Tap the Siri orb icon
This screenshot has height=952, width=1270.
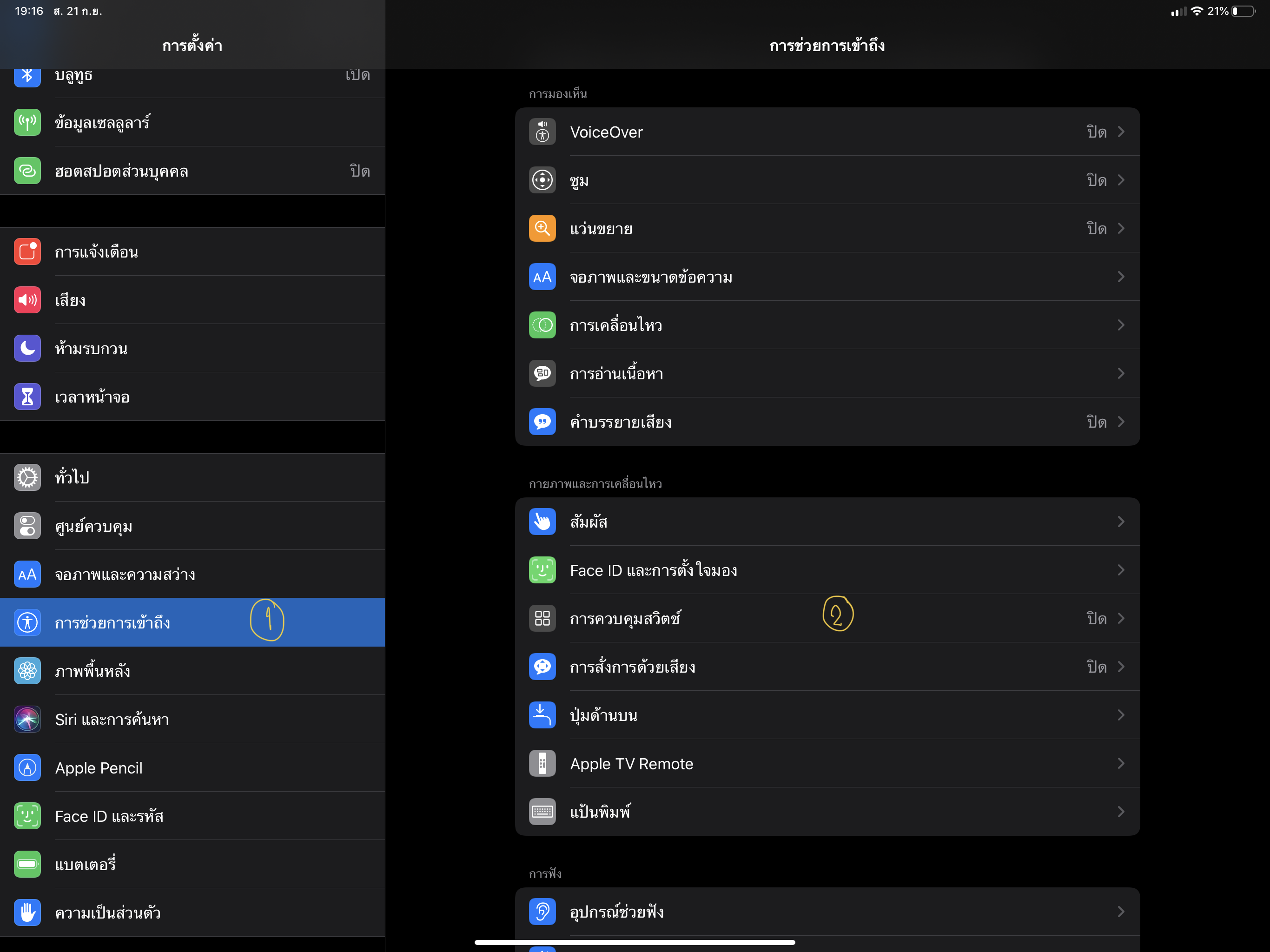[27, 719]
